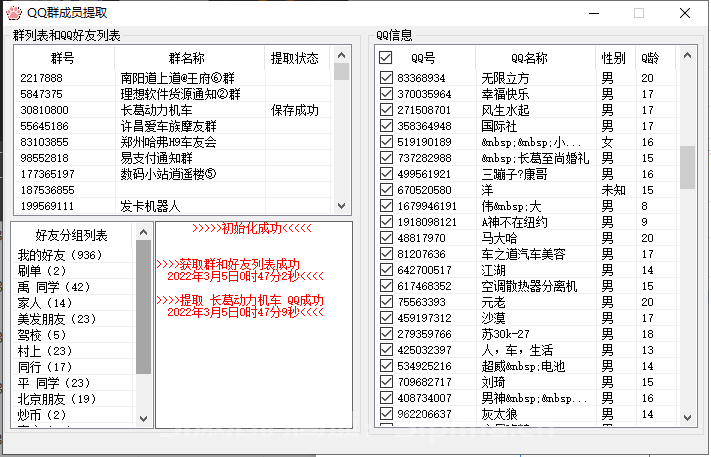The width and height of the screenshot is (711, 457).
Task: Toggle checkbox for QQ 358364948
Action: tap(386, 126)
